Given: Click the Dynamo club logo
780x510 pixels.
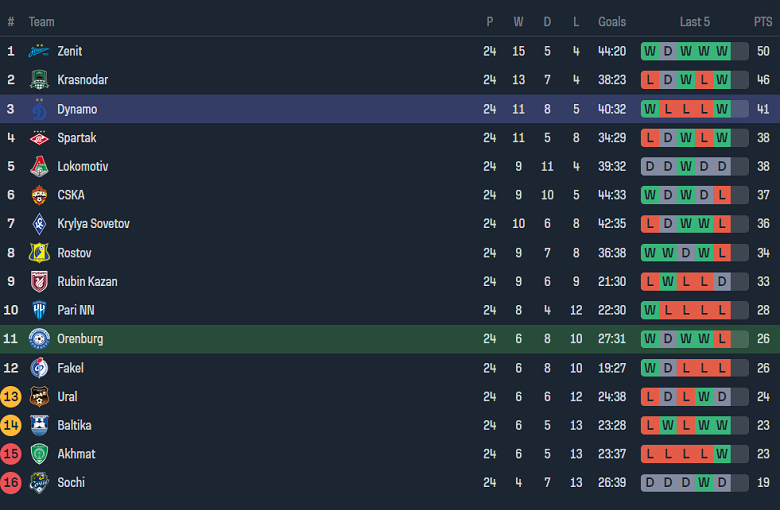Looking at the screenshot, I should click(39, 109).
